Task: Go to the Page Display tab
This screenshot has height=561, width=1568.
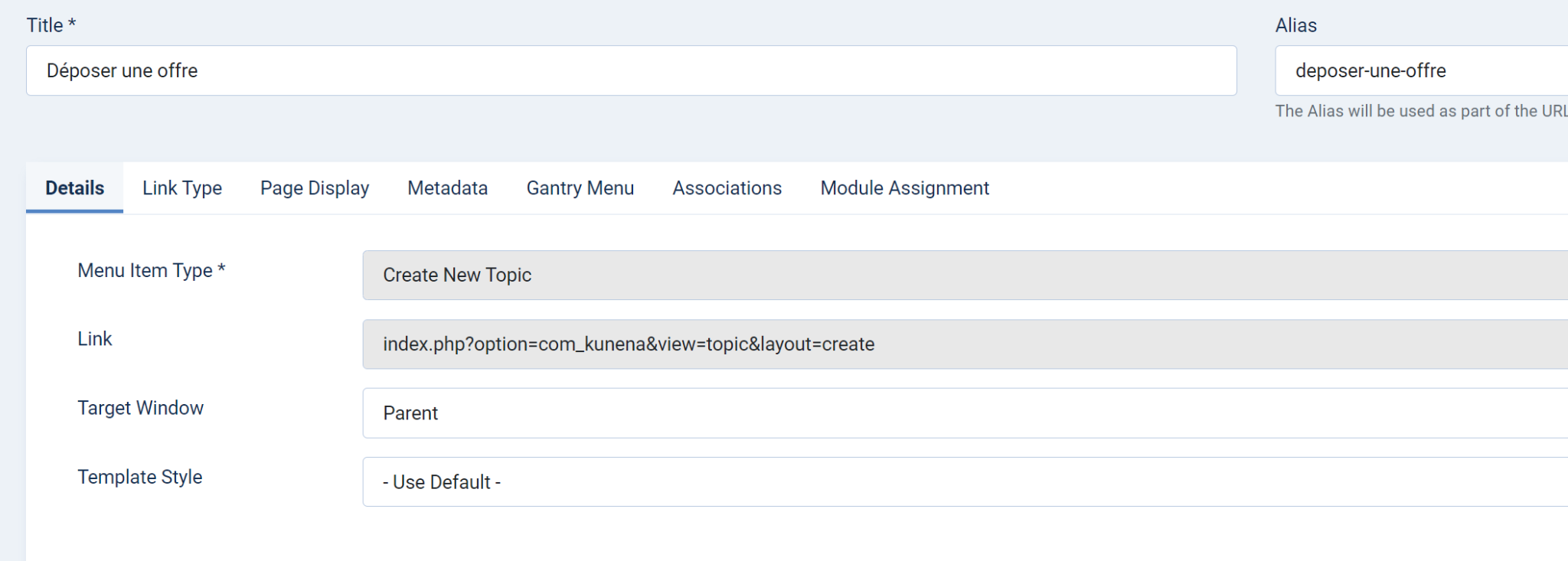Action: [315, 188]
